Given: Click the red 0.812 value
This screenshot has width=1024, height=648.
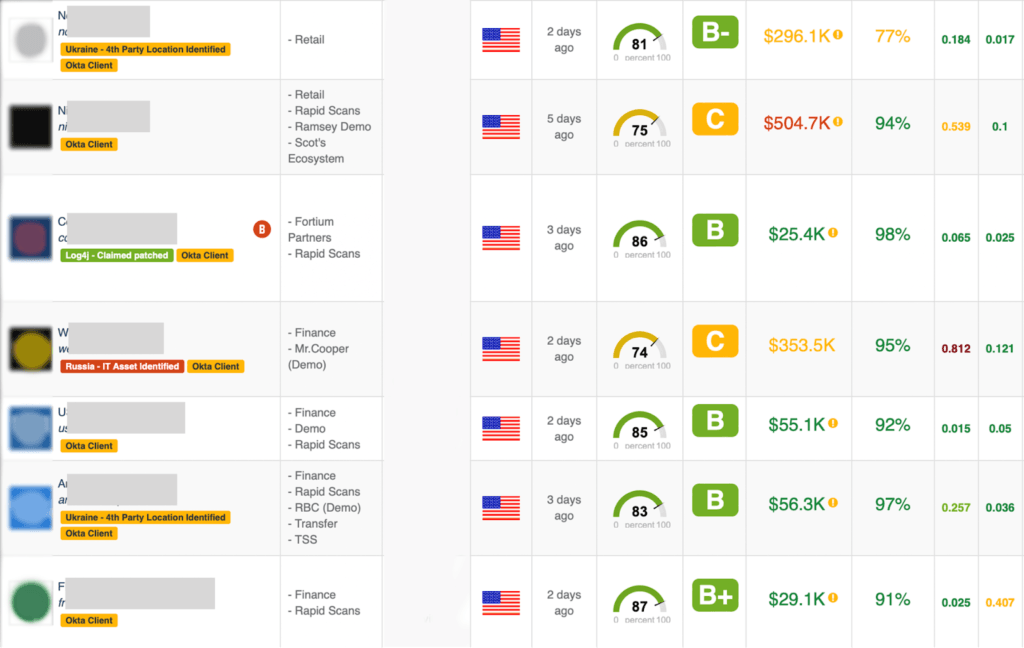Looking at the screenshot, I should 956,349.
